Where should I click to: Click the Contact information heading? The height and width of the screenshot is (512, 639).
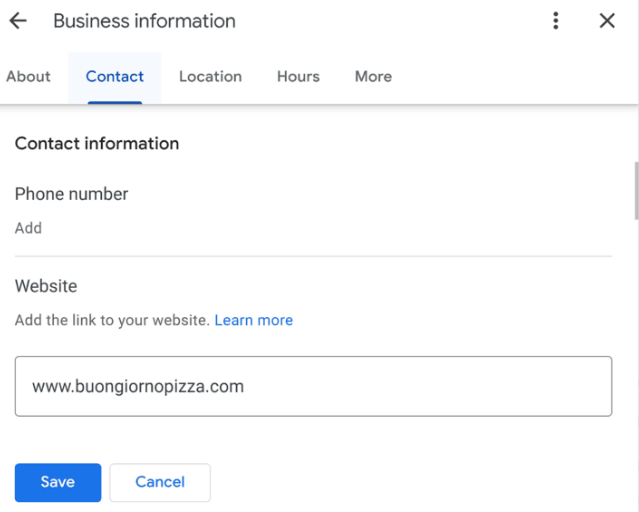(x=97, y=143)
